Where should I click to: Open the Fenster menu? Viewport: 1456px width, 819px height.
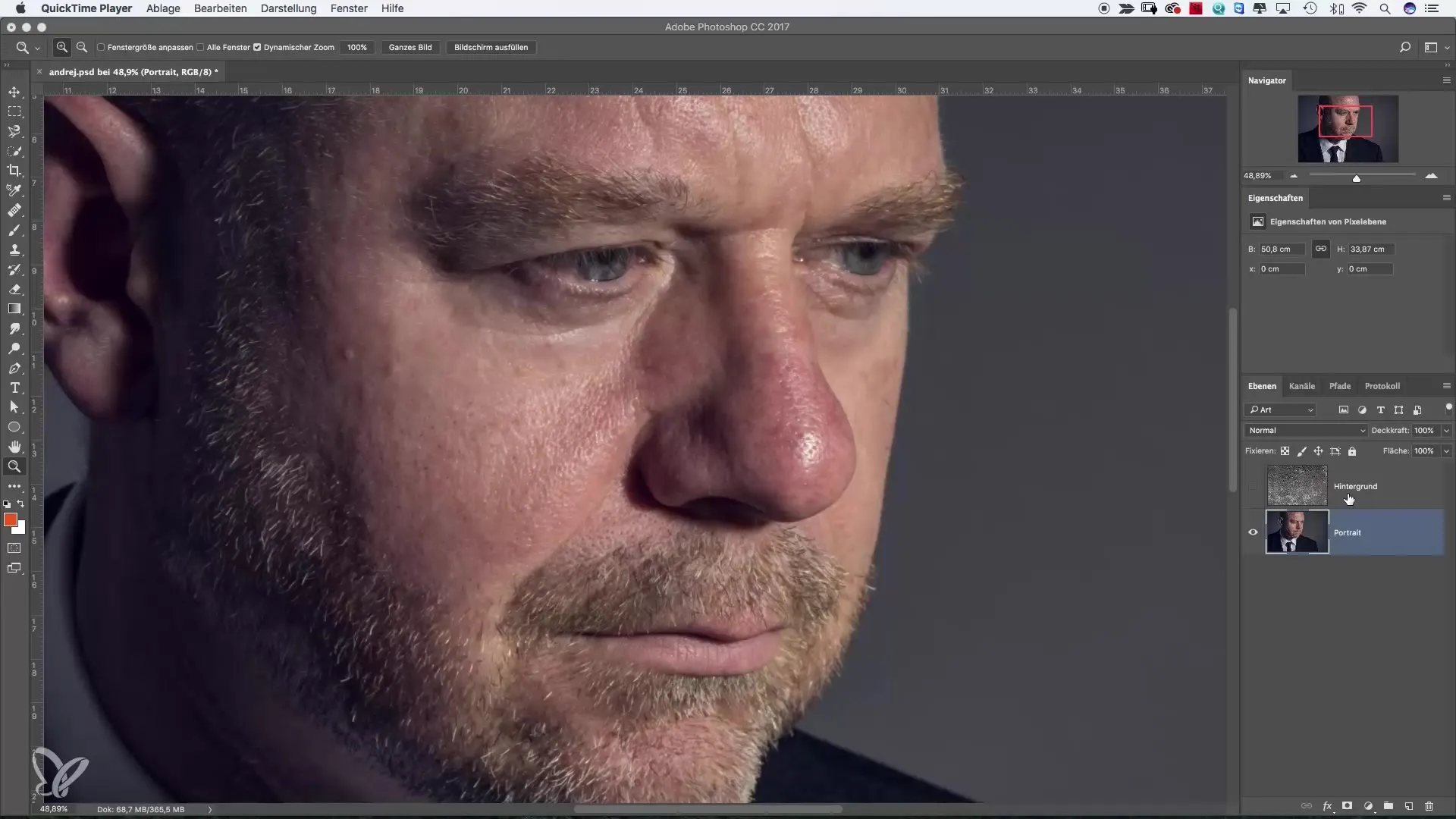(x=349, y=8)
